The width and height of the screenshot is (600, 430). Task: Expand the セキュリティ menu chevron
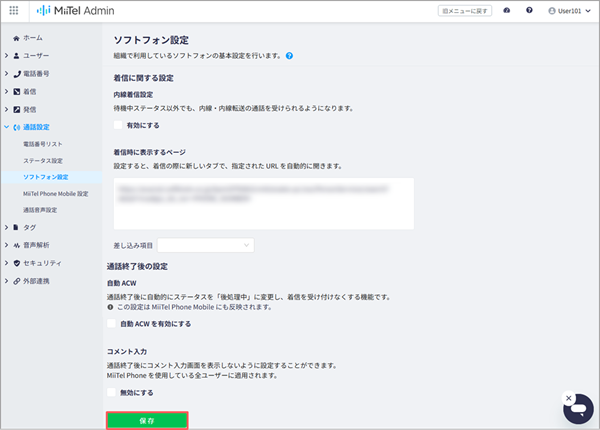7,263
